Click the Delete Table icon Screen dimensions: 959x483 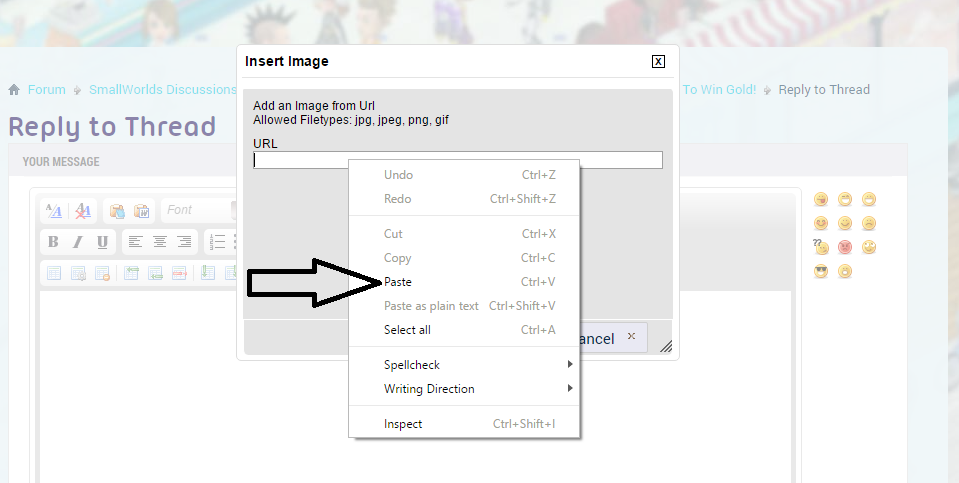102,273
